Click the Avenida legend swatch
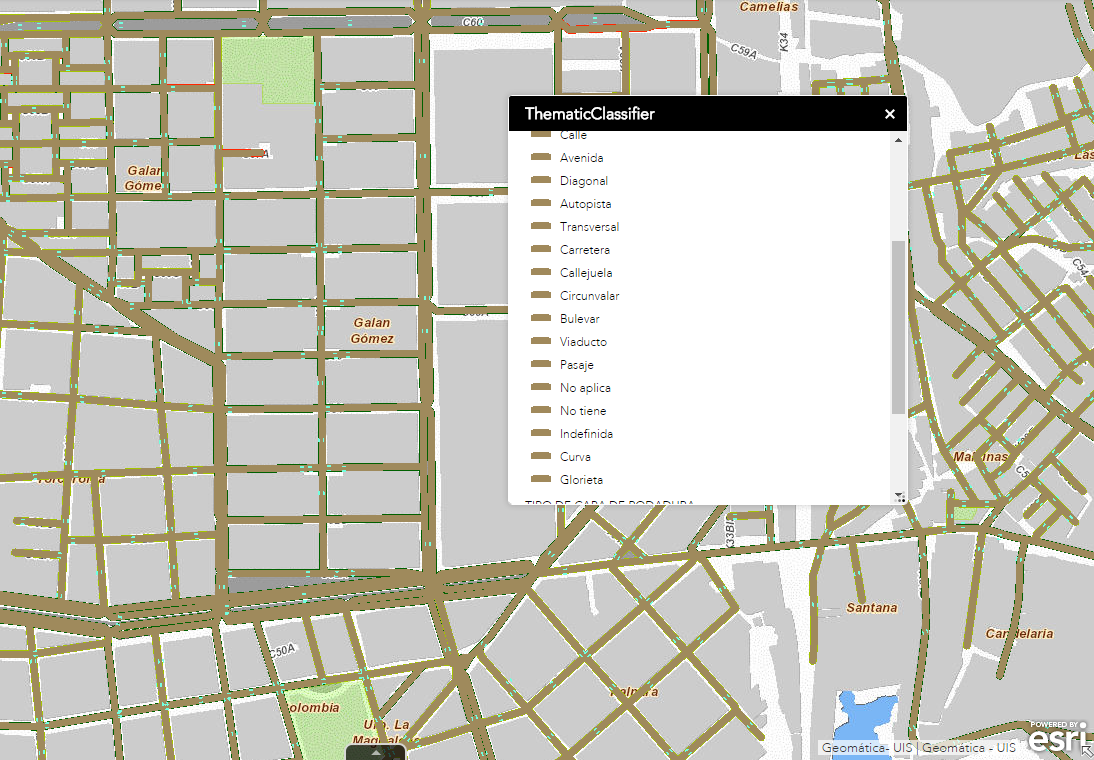This screenshot has height=760, width=1094. click(541, 157)
